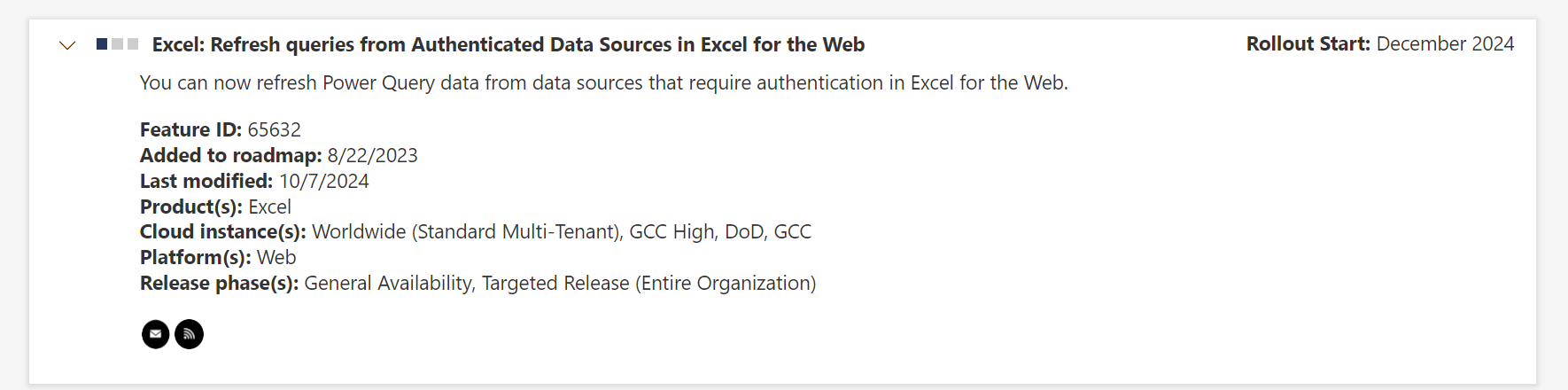The height and width of the screenshot is (390, 1568).
Task: Click the dark blue first status square
Action: 102,44
